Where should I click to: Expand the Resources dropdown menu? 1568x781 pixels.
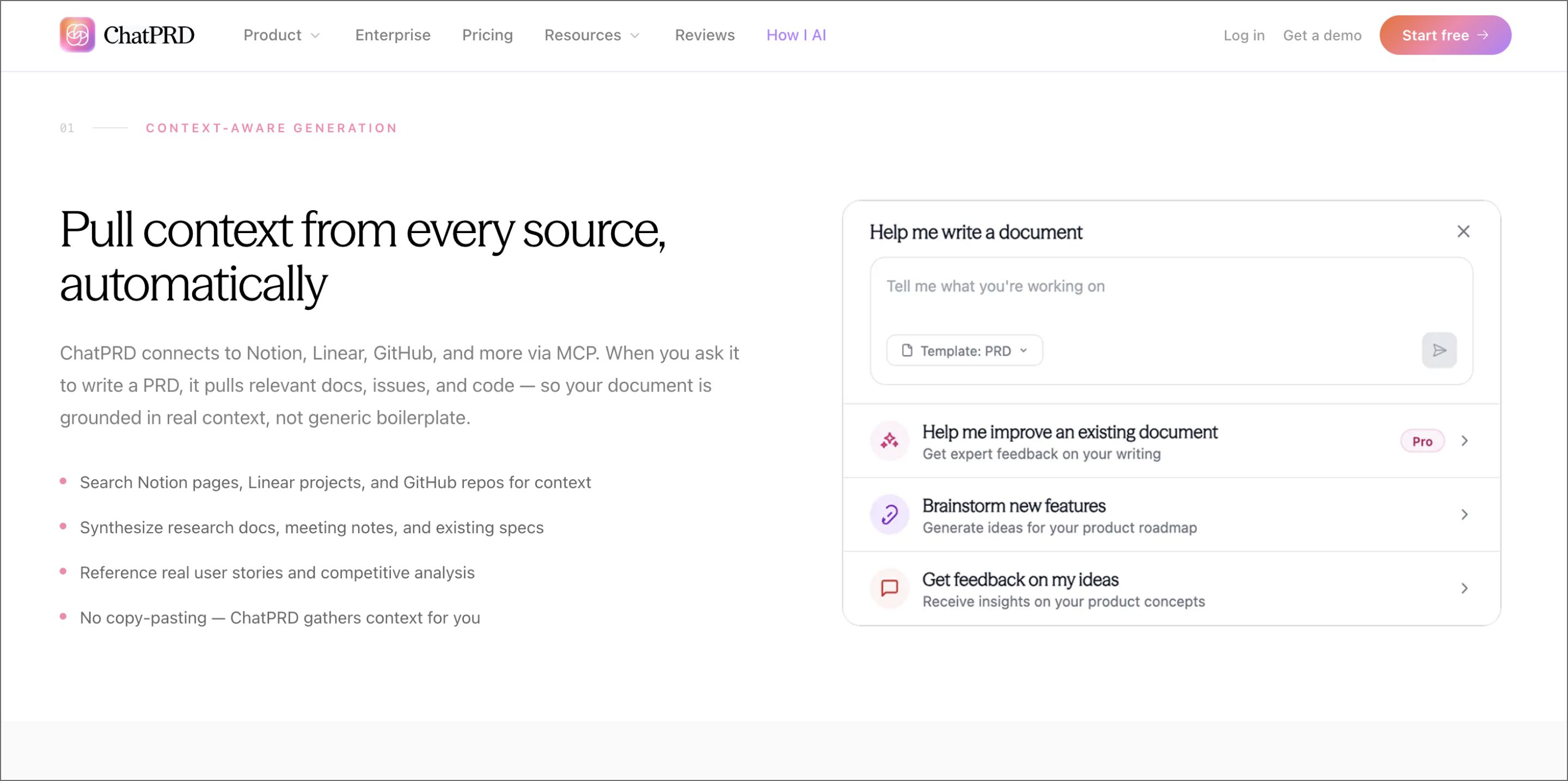(592, 35)
